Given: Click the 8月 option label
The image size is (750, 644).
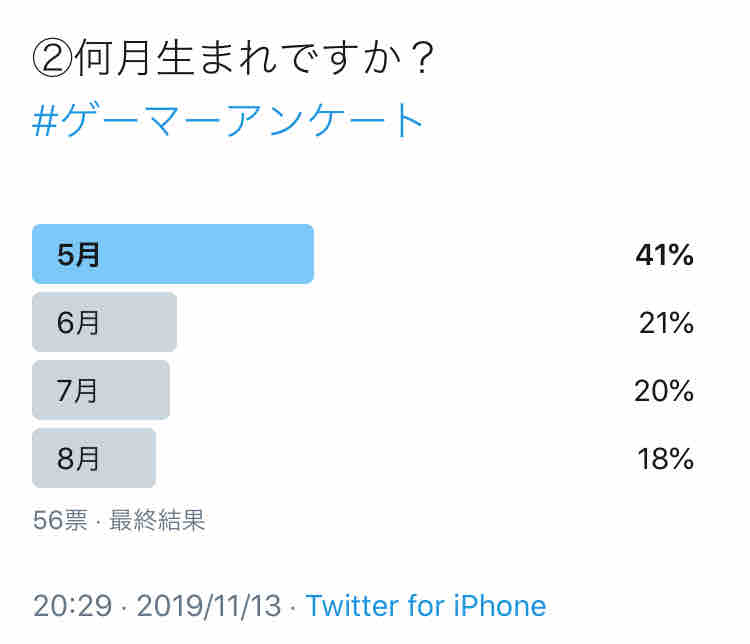Looking at the screenshot, I should pos(79,459).
